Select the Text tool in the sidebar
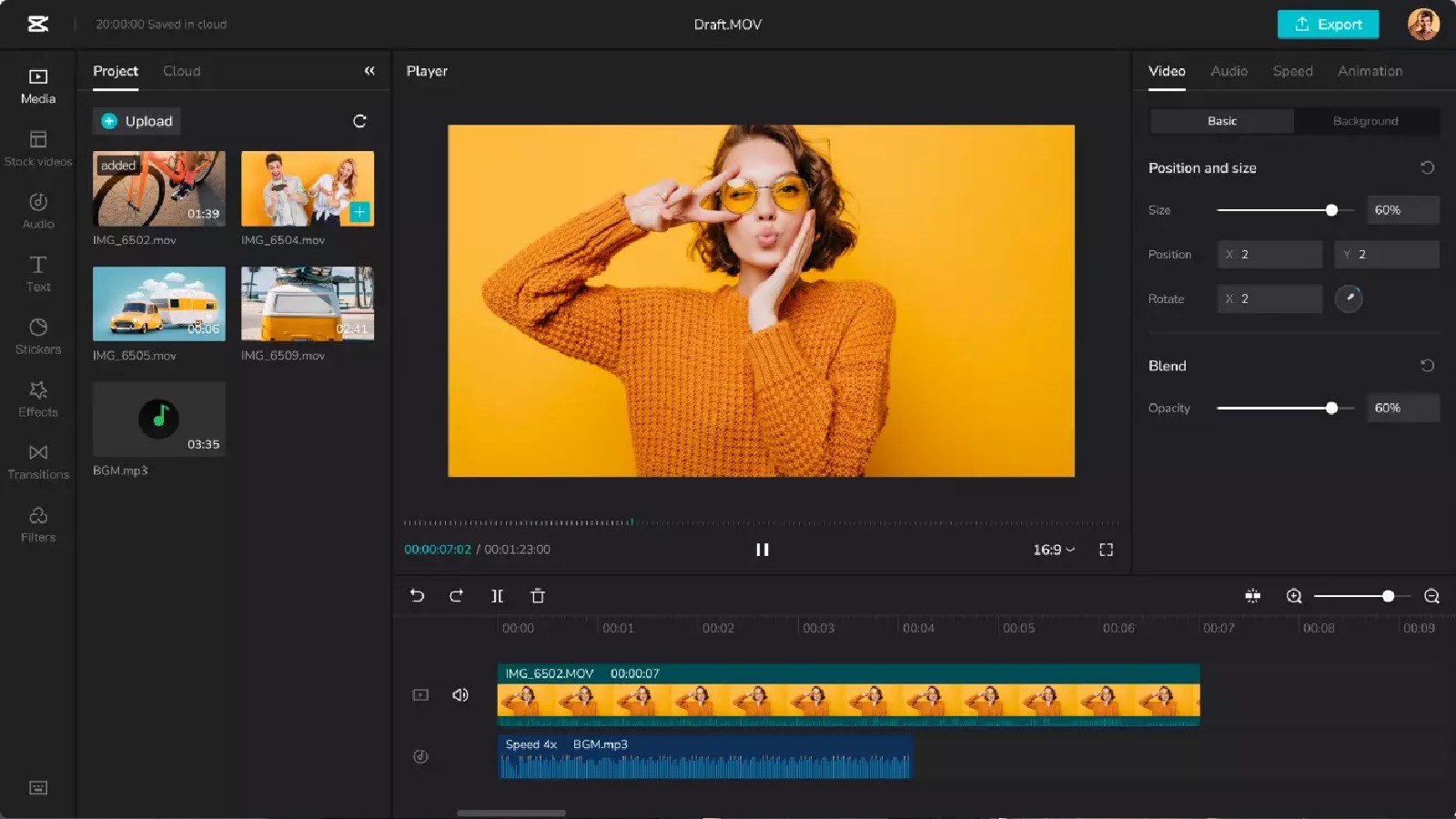Screen dimensions: 1456x819 pyautogui.click(x=37, y=273)
